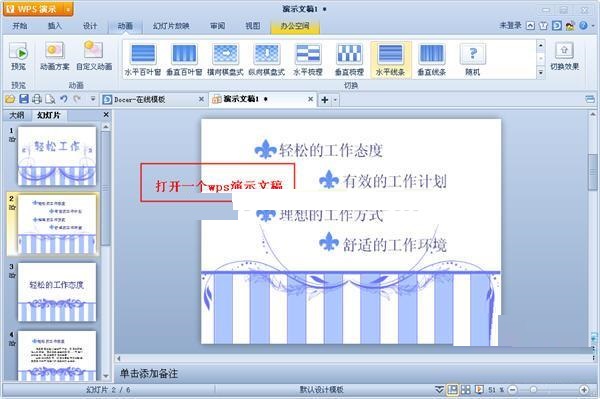Open the 开始 ribbon tab
600x399 pixels.
20,26
